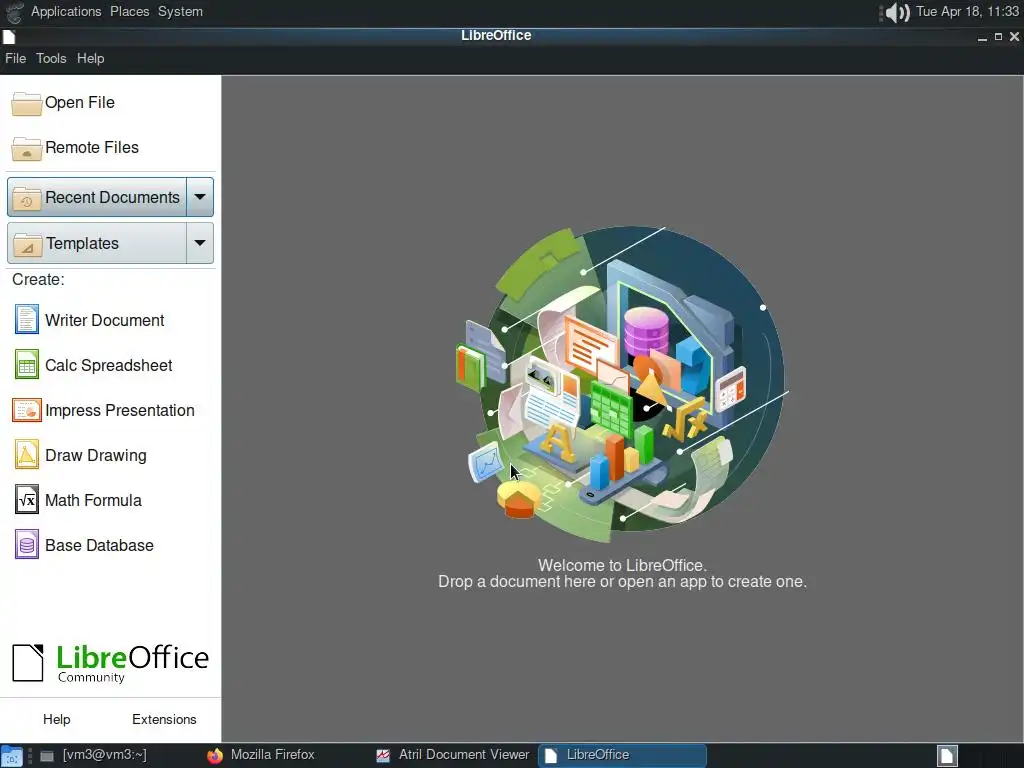Image resolution: width=1024 pixels, height=768 pixels.
Task: Click the workspace switcher icon at bottom-right
Action: pos(948,756)
